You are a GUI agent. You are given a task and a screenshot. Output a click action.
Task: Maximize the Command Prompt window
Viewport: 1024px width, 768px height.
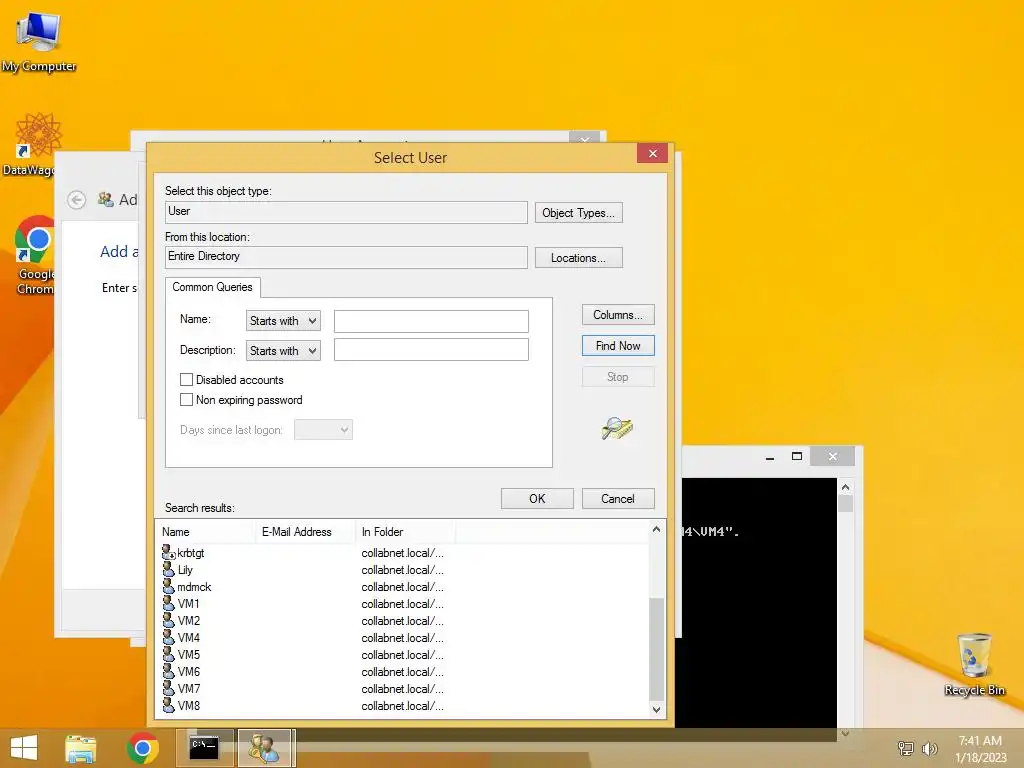click(x=797, y=456)
